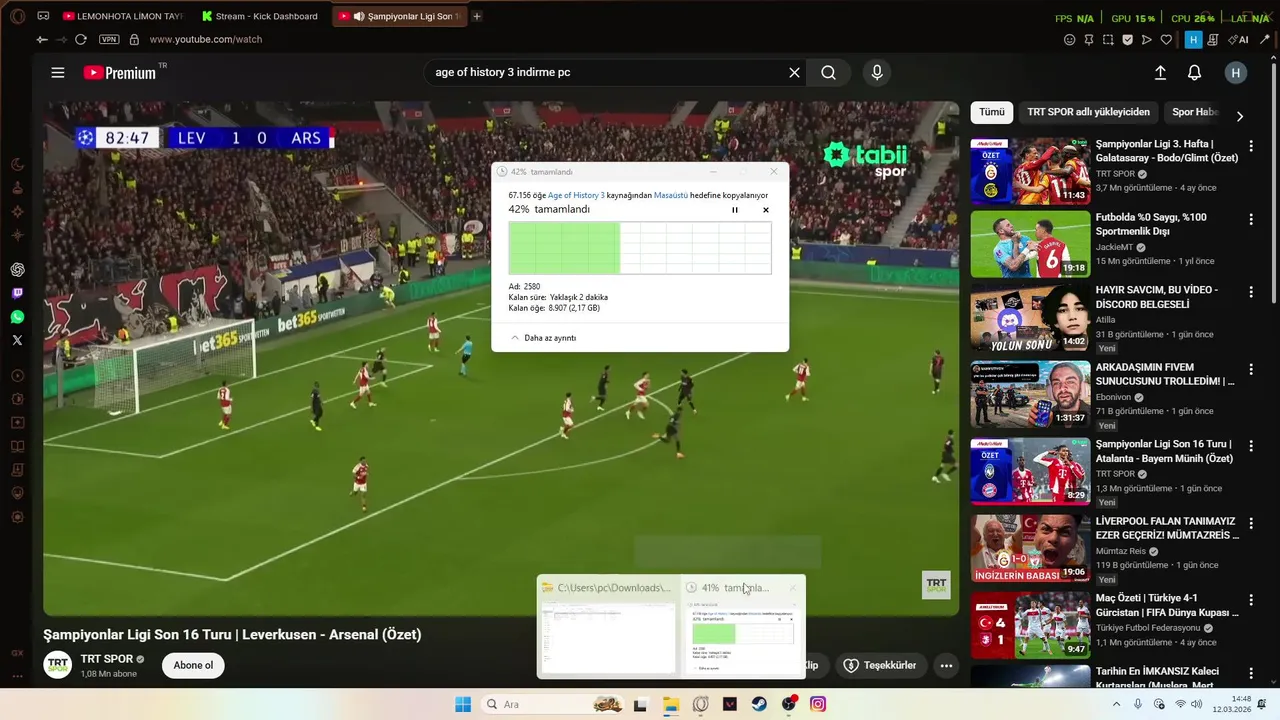The image size is (1280, 720).
Task: Open the YouTube guide hamburger menu
Action: (x=58, y=72)
